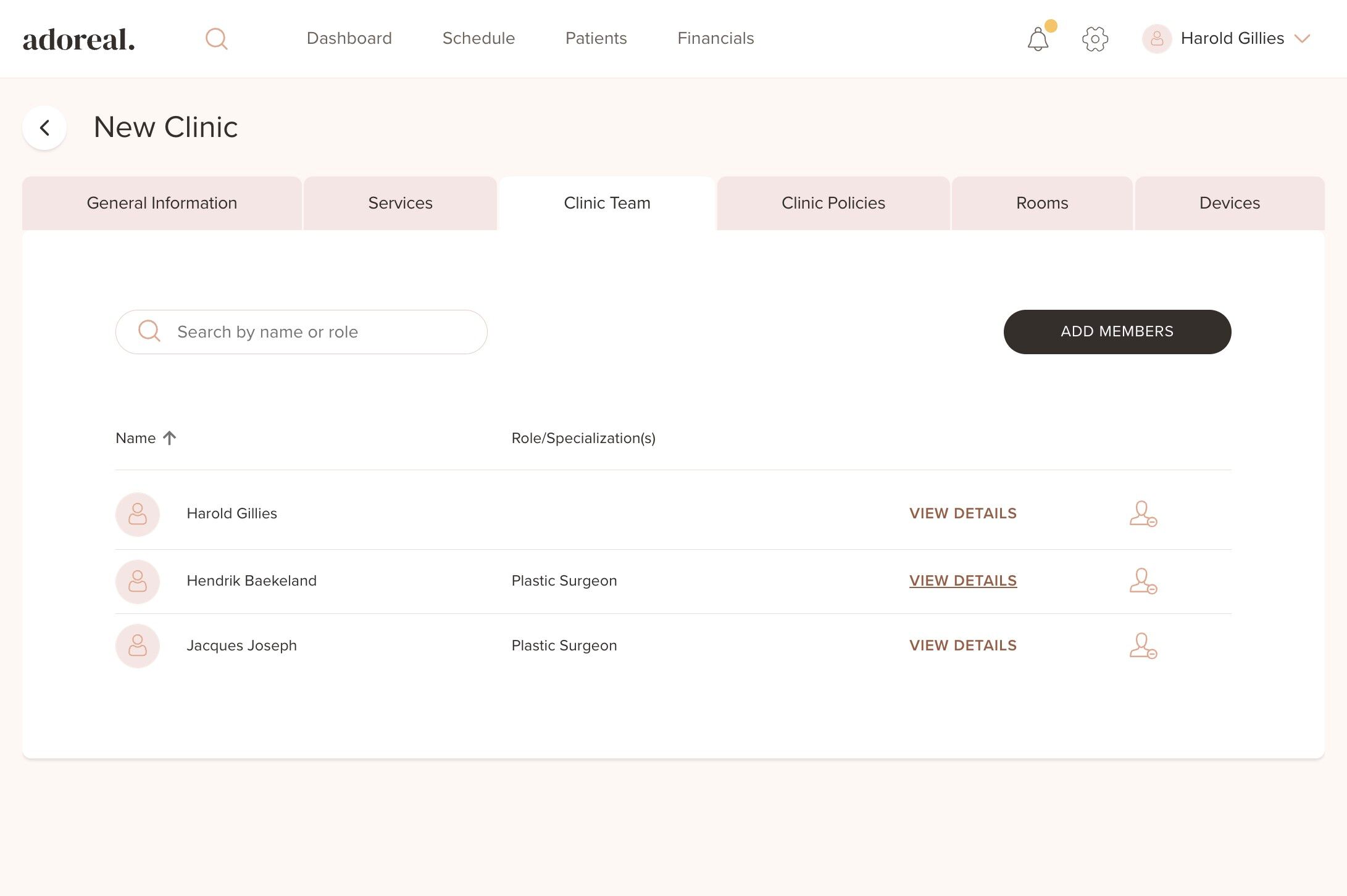Switch to the Clinic Policies tab
1347x896 pixels.
[x=833, y=203]
